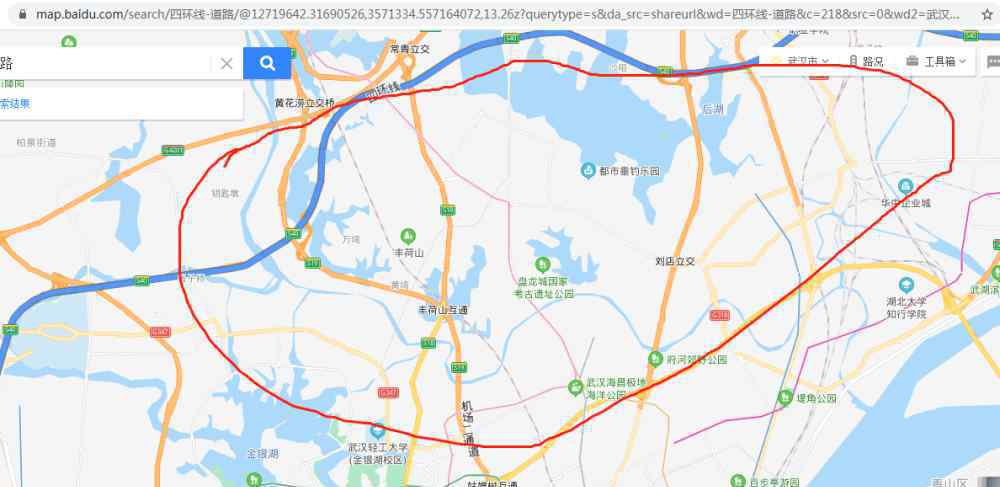Bookmark this page with star icon
1000x487 pixels.
click(x=987, y=14)
